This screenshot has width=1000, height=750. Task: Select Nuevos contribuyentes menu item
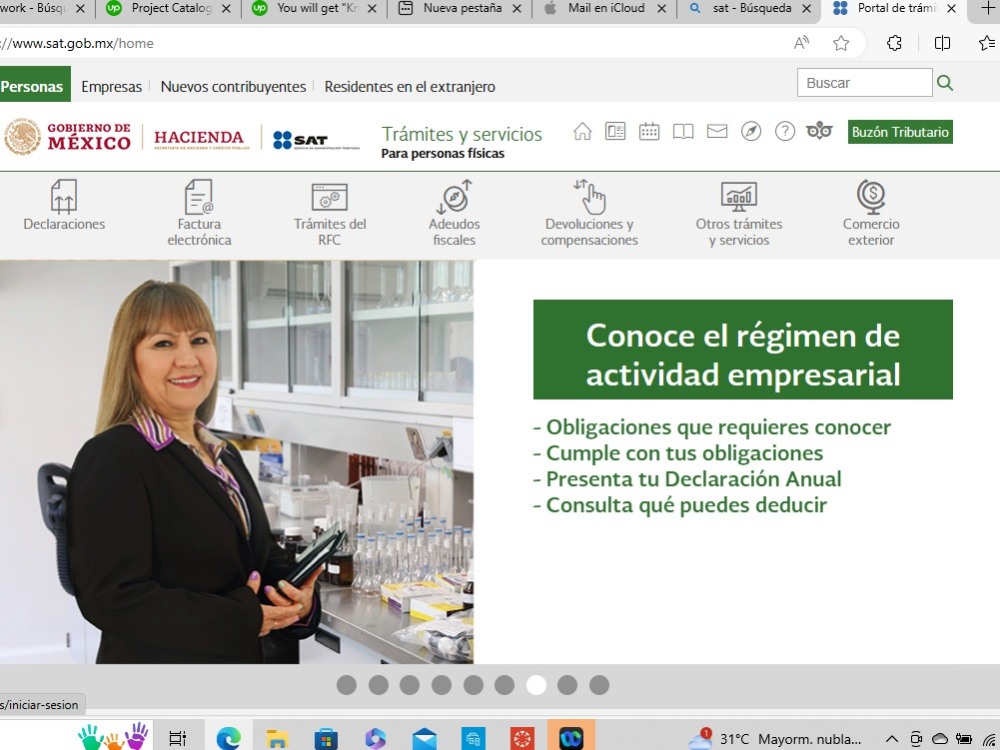(233, 87)
